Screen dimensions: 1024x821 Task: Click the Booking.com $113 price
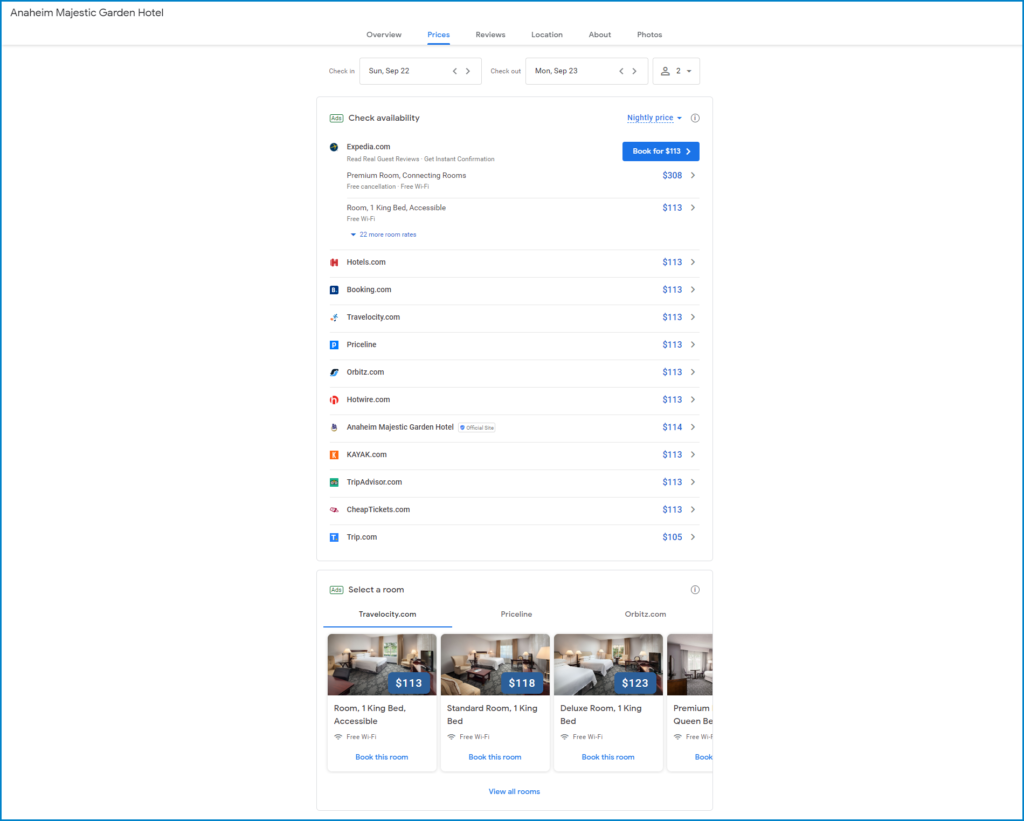(x=672, y=290)
